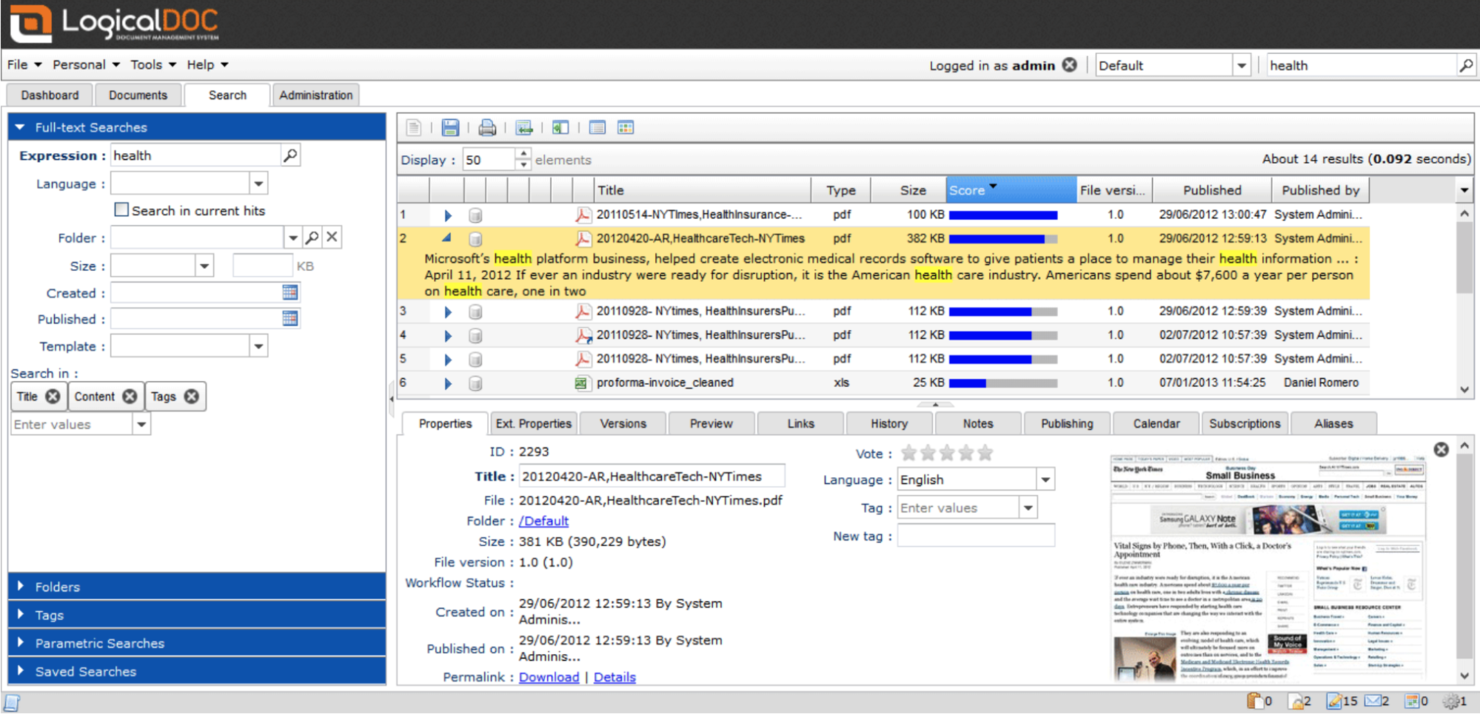Remove the Content search-in chip
Screen dimensions: 1480x714
129,397
